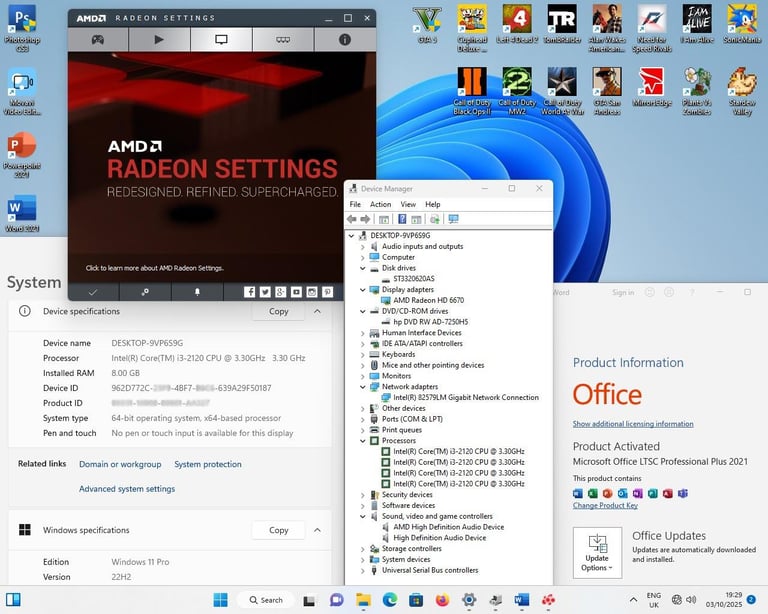Open the Eyefinity tab in Radeon Settings
The height and width of the screenshot is (614, 768).
283,40
